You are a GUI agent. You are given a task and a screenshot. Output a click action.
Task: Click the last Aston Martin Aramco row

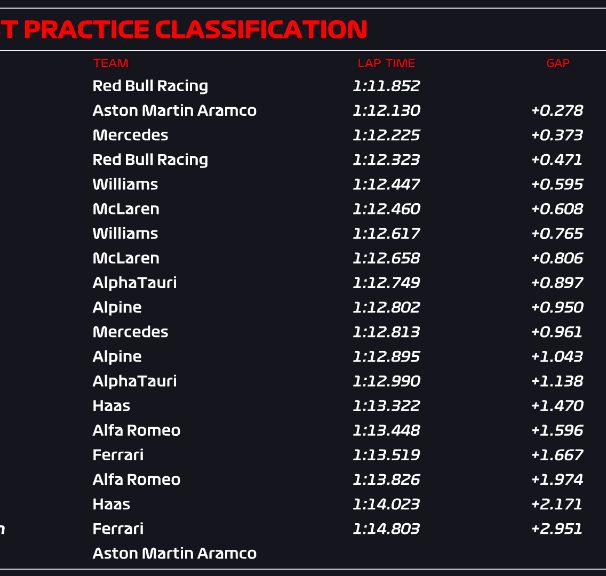pyautogui.click(x=303, y=553)
